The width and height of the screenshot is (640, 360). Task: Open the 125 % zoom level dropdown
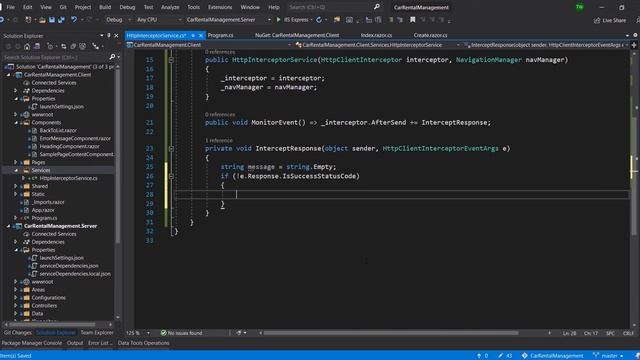point(138,333)
